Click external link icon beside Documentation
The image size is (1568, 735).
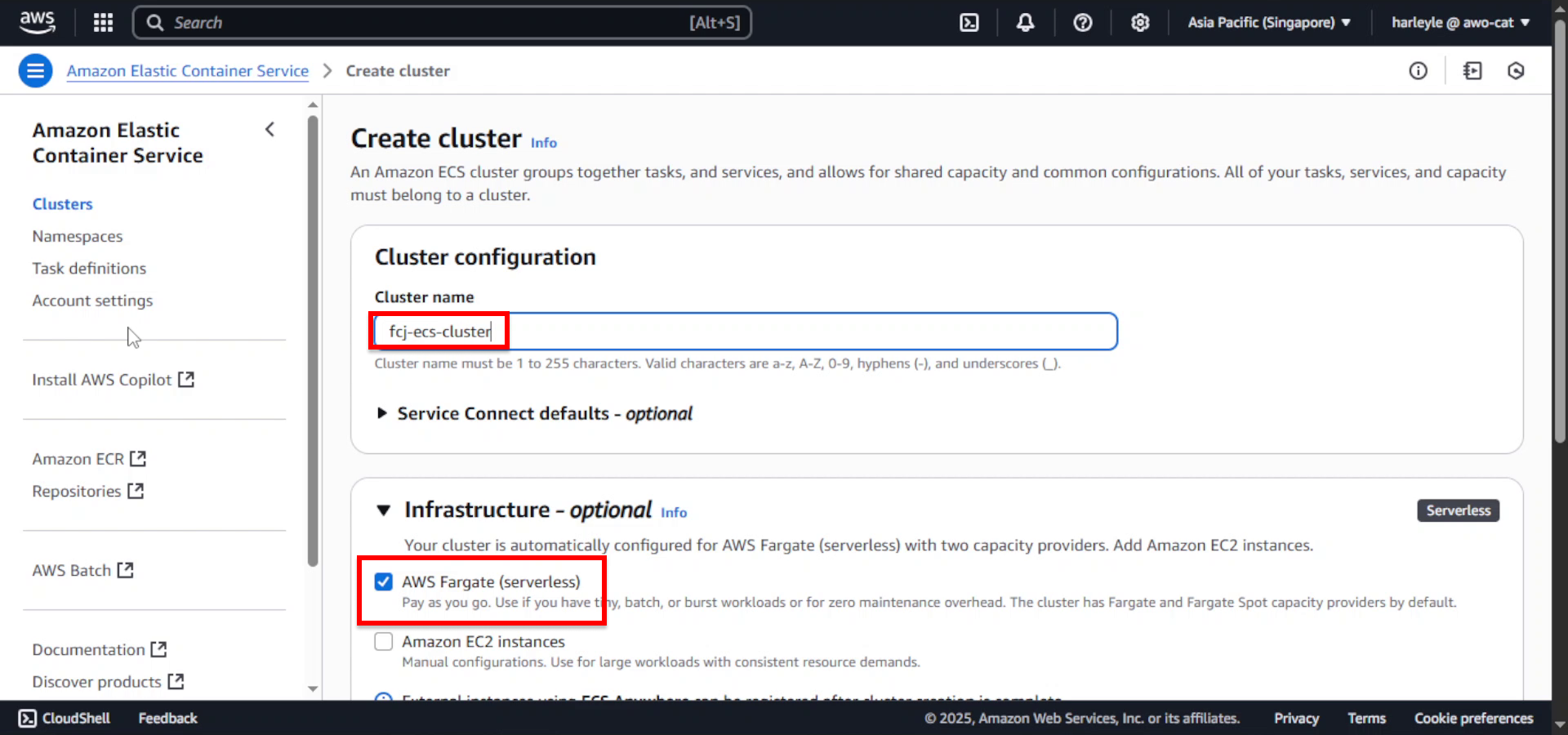(158, 649)
